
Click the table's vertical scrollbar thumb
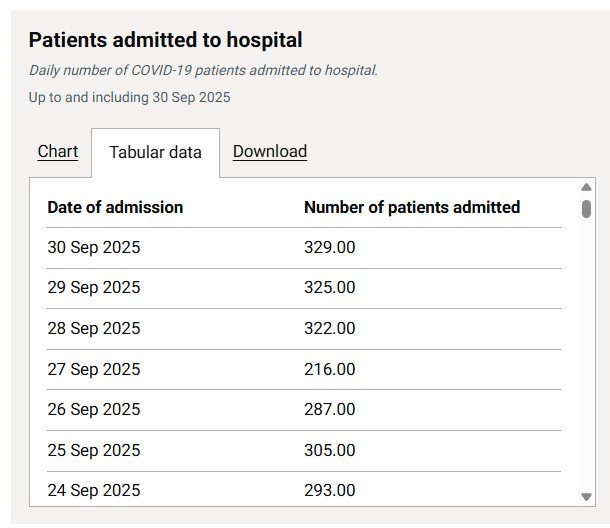(586, 208)
